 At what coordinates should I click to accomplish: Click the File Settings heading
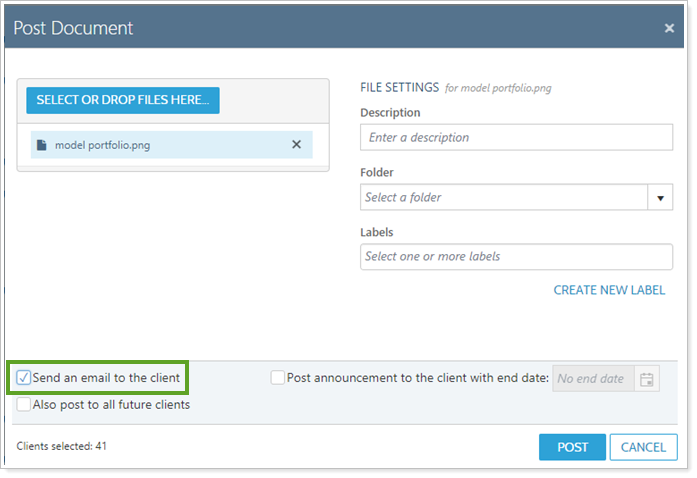tap(399, 88)
